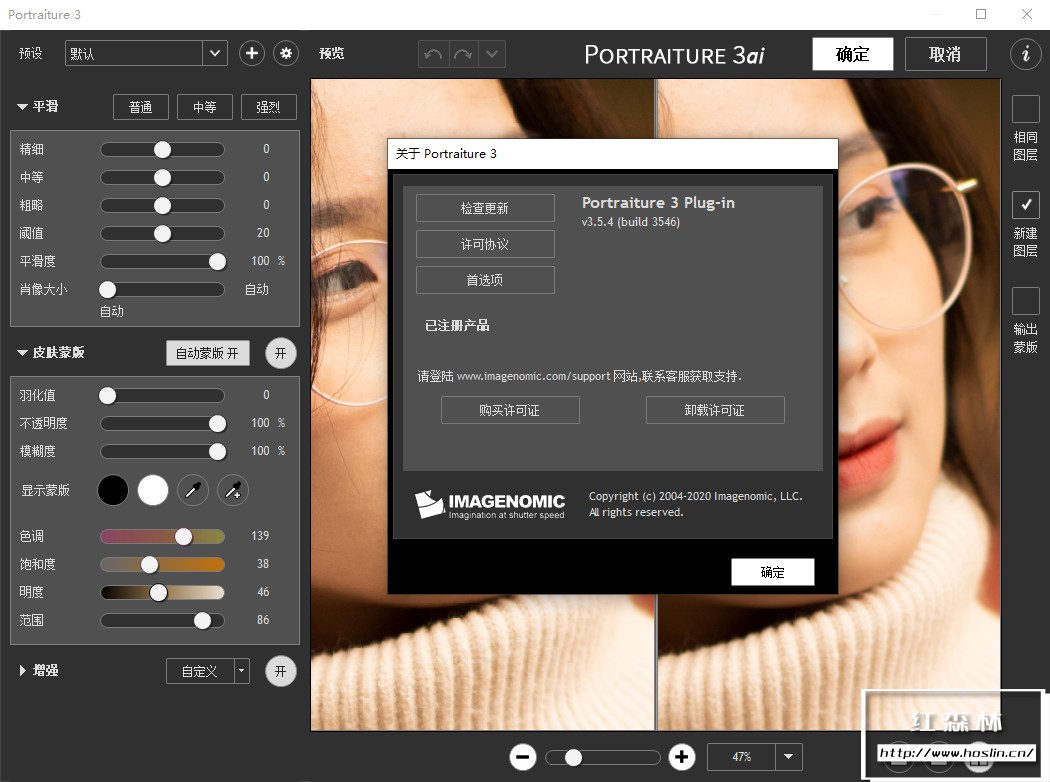Click the 预览 label
This screenshot has height=782, width=1050.
point(331,54)
